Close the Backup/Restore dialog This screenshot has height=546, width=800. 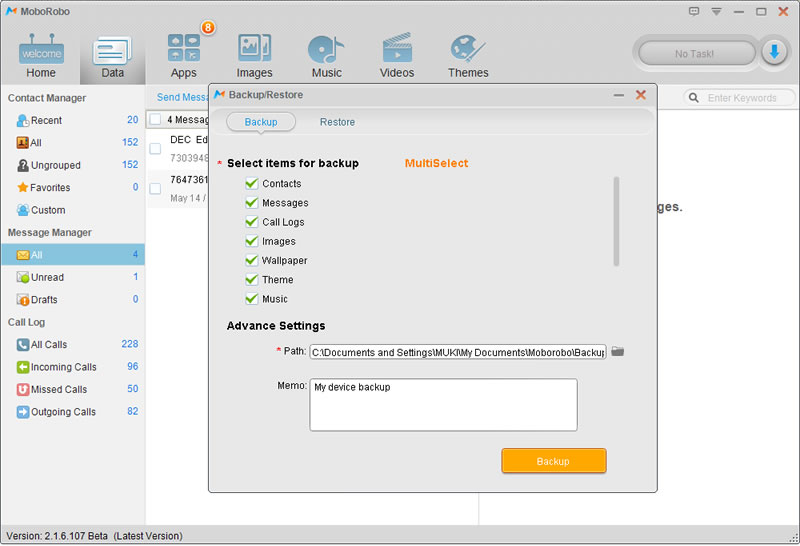pyautogui.click(x=641, y=95)
